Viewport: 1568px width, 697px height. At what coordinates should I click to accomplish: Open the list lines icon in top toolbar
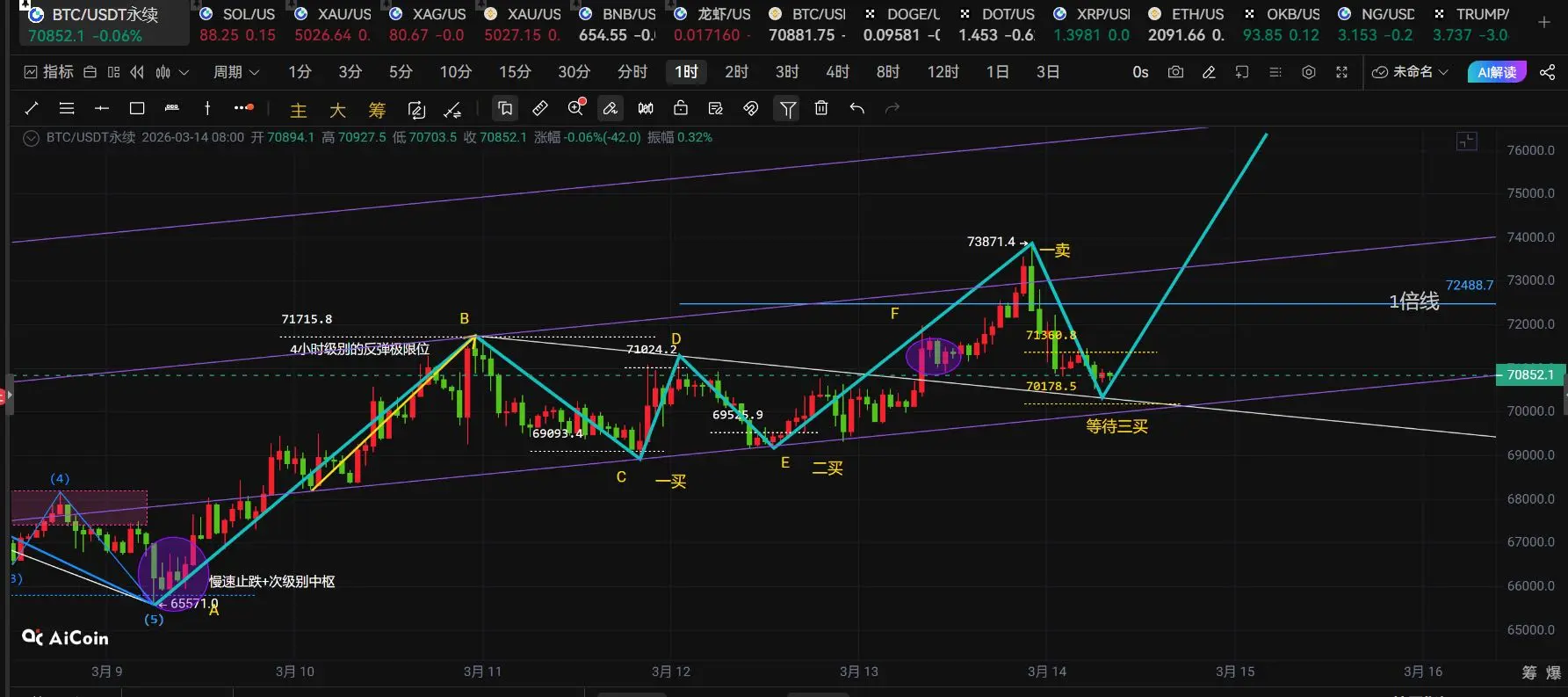(1275, 72)
